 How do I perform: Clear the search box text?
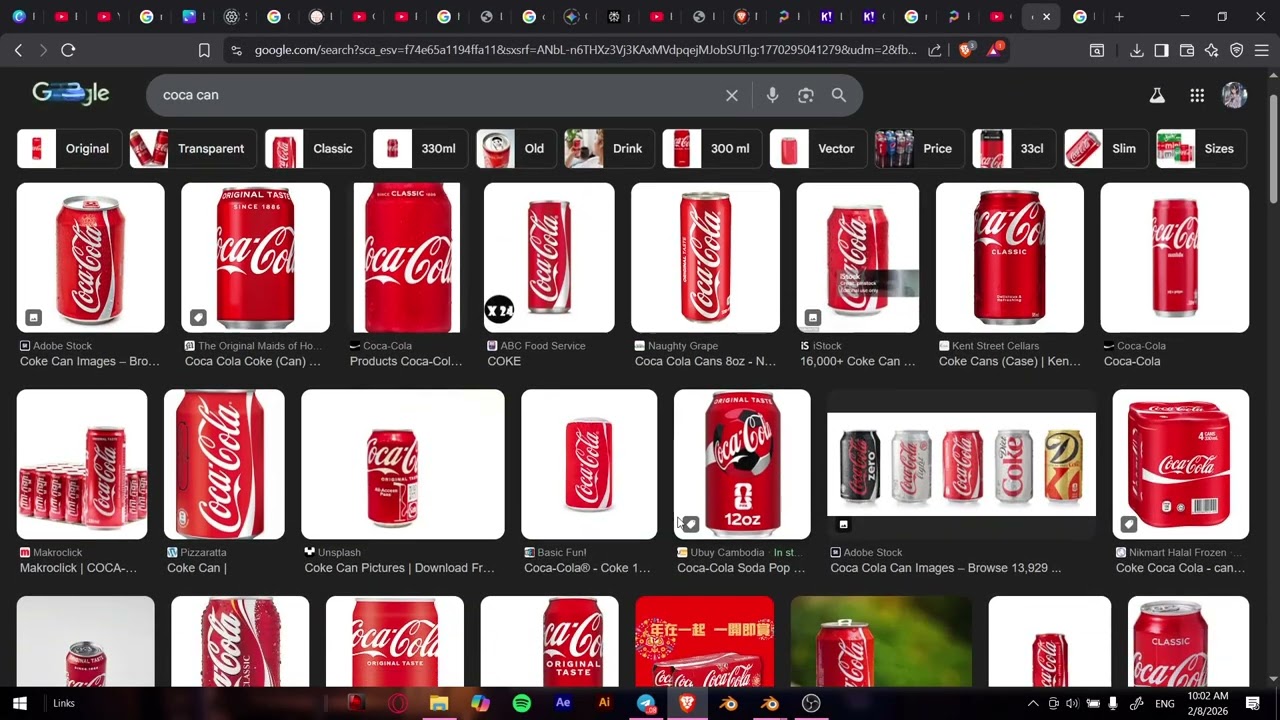click(732, 95)
